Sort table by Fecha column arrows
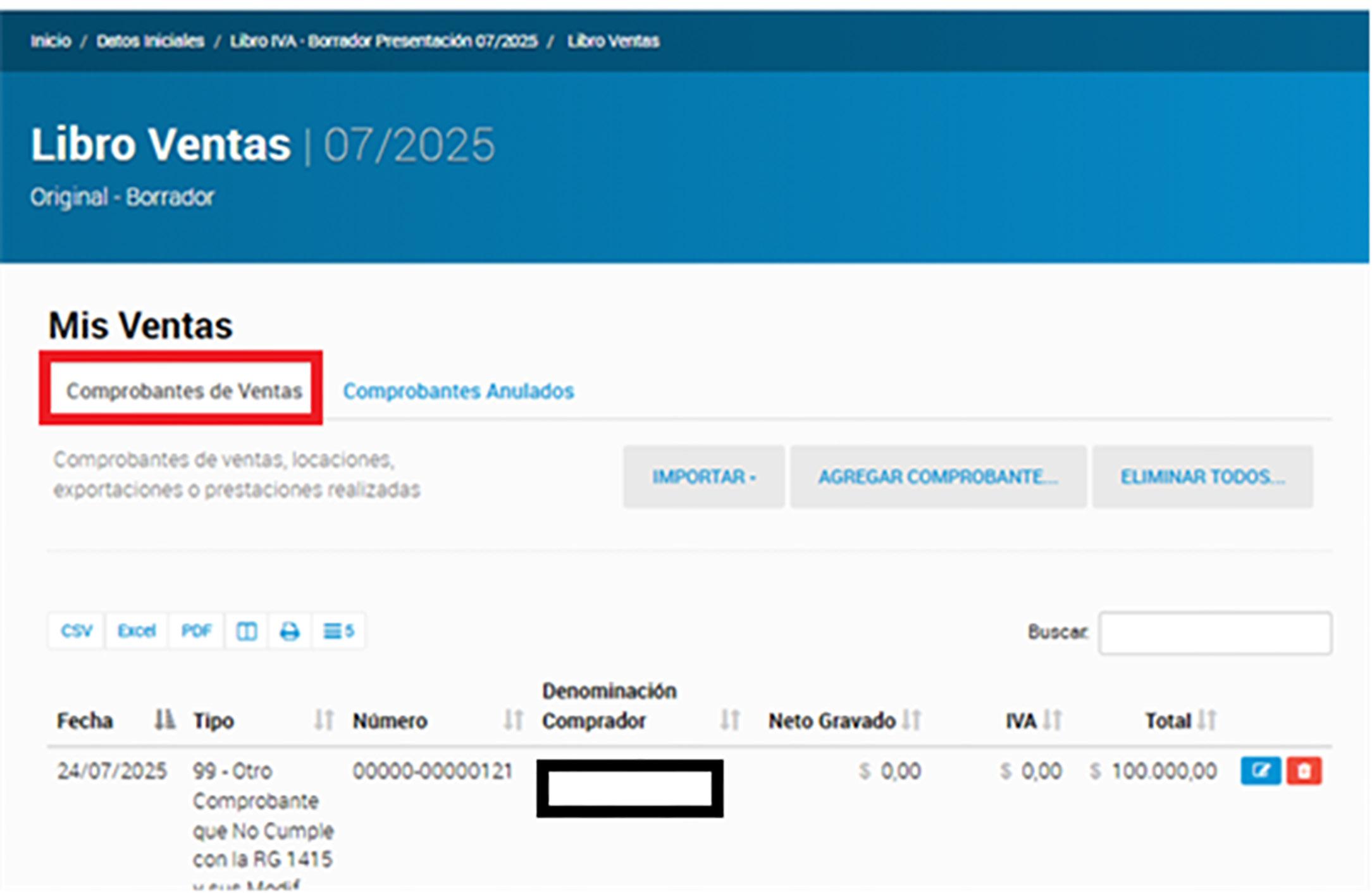Screen dimensions: 1372x893 click(x=164, y=720)
